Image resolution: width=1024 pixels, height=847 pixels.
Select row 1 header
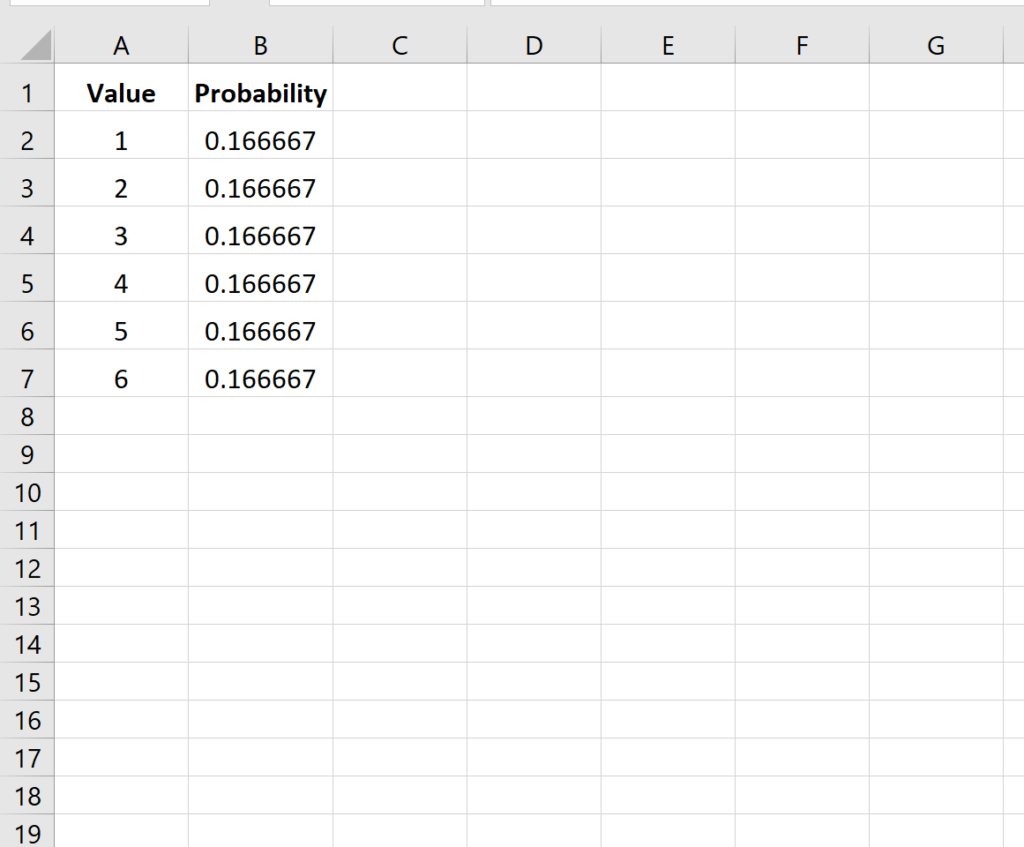click(x=28, y=93)
